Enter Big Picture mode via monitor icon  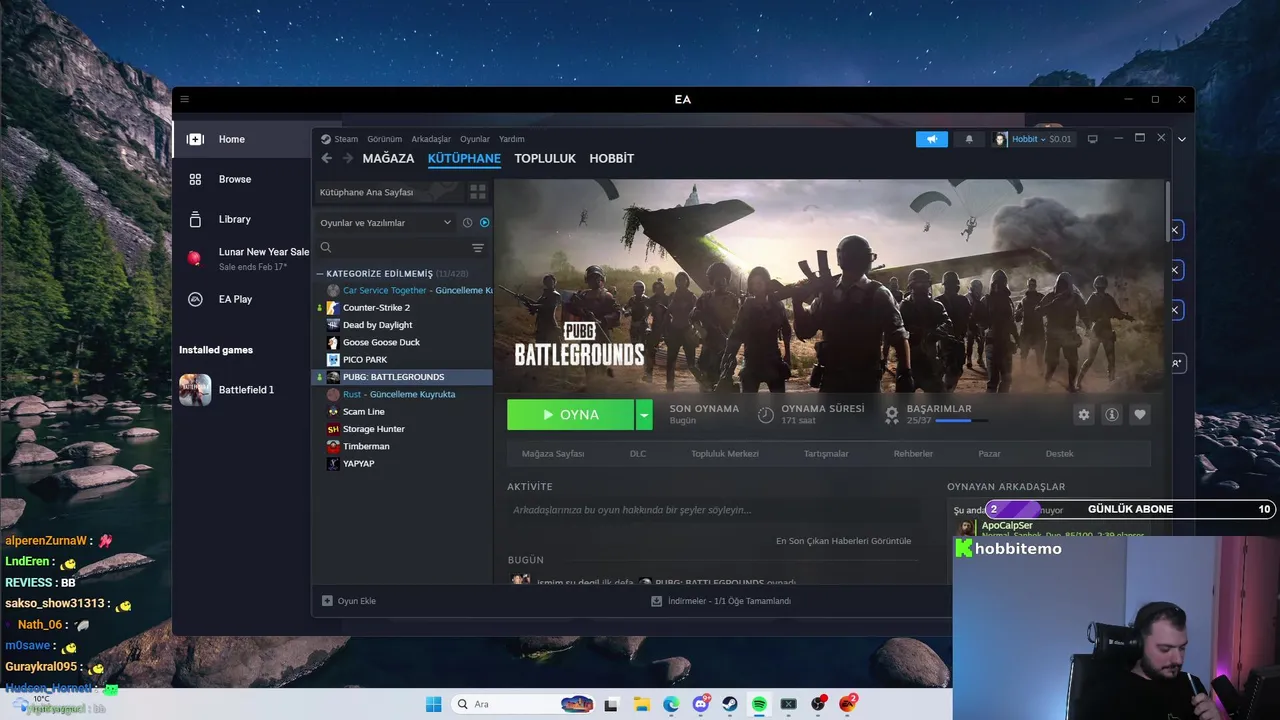(1092, 139)
